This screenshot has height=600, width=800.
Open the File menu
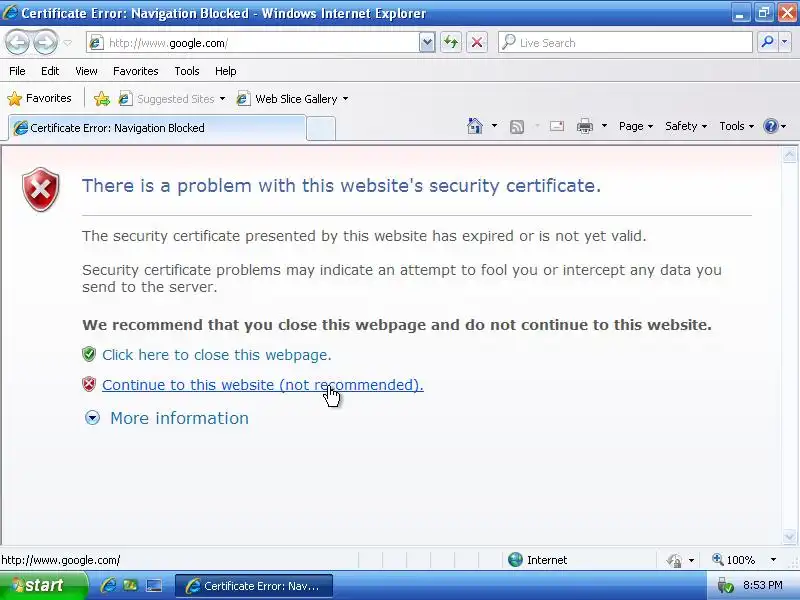(x=17, y=71)
